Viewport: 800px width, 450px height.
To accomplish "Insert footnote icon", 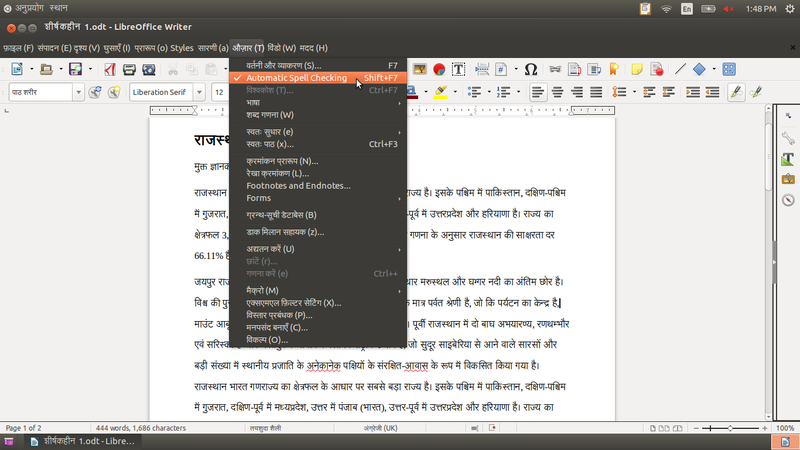I will pyautogui.click(x=574, y=69).
